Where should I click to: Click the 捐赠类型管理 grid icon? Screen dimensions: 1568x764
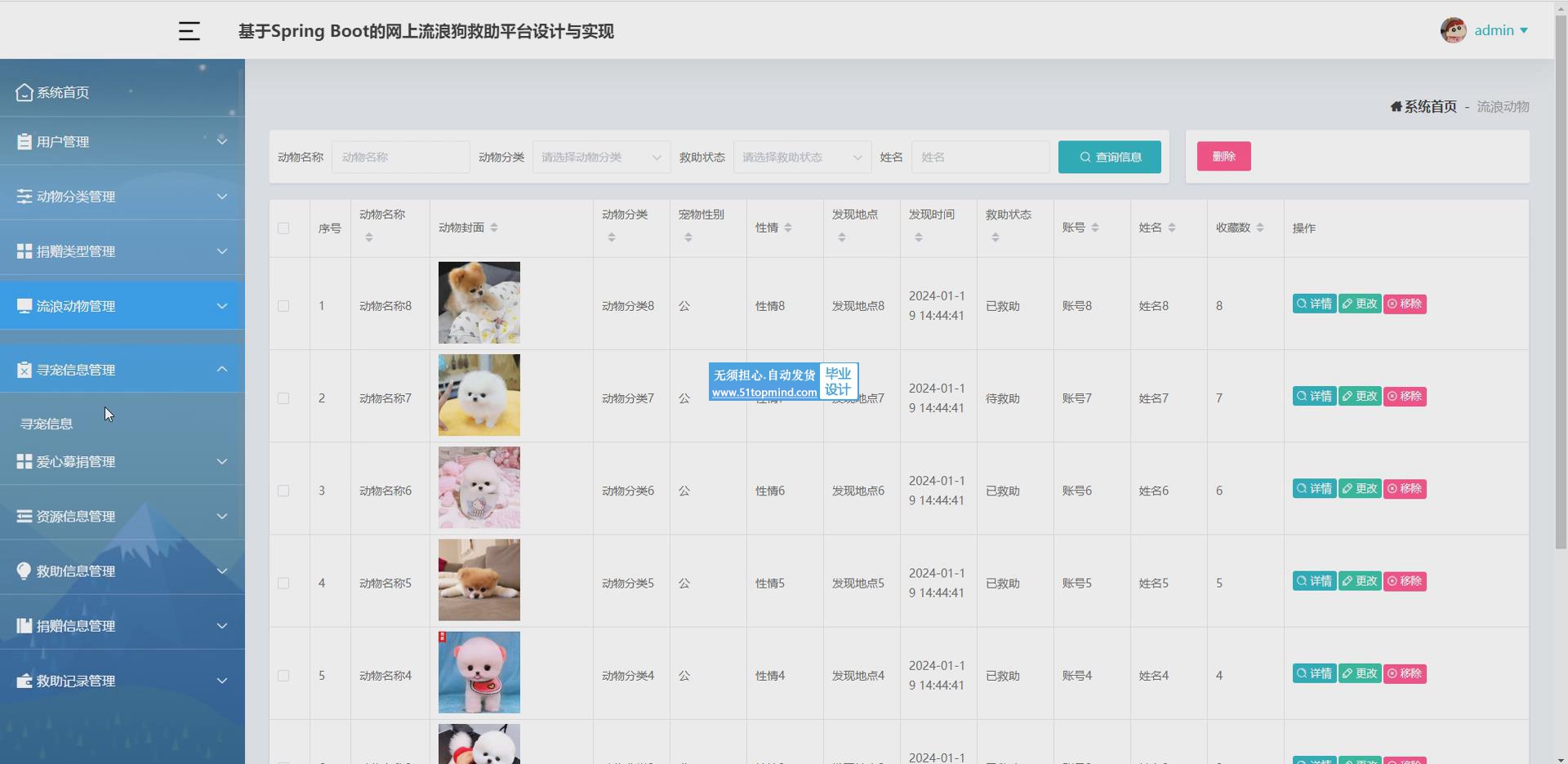point(24,251)
